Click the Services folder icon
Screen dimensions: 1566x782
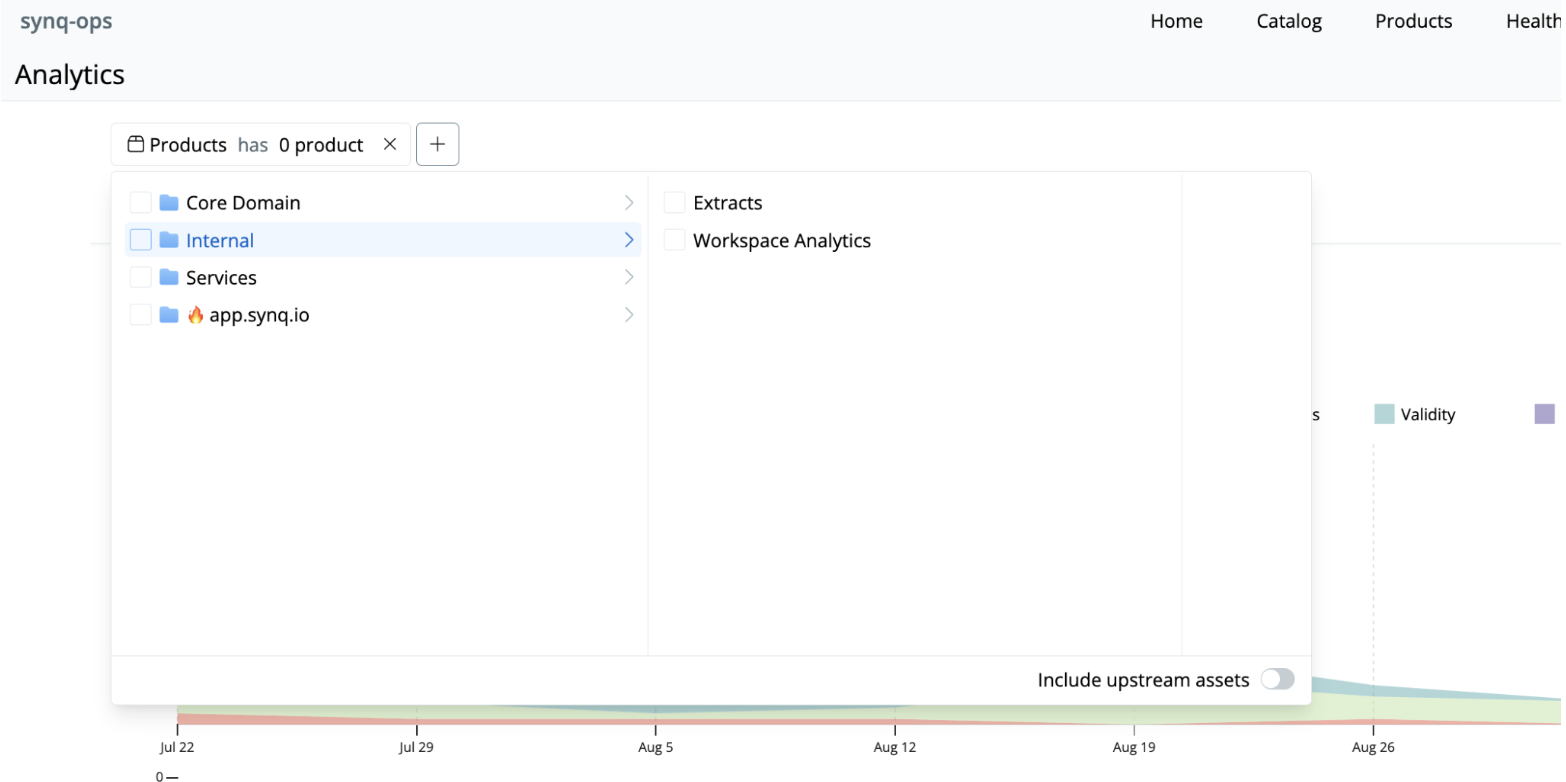pyautogui.click(x=168, y=277)
